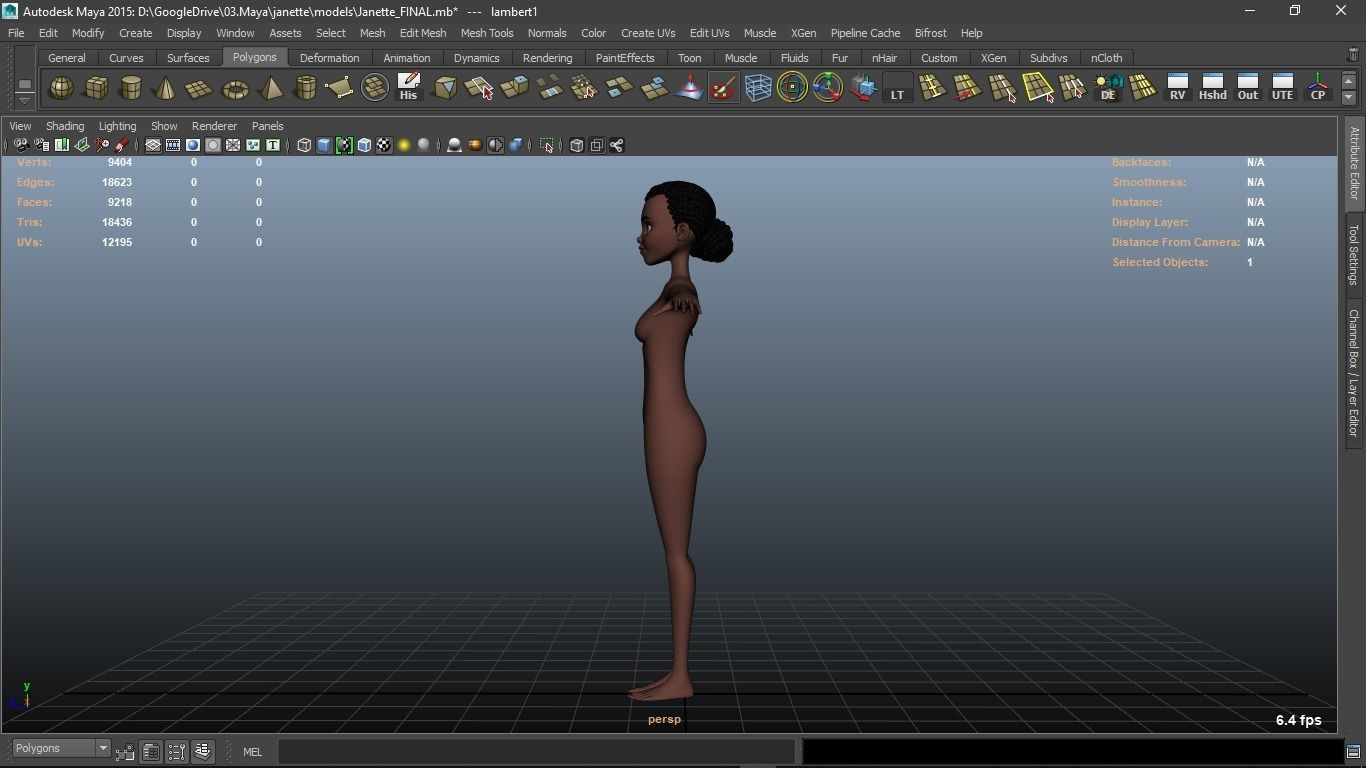Click the Shelf Editor tab icon at left

tap(25, 84)
